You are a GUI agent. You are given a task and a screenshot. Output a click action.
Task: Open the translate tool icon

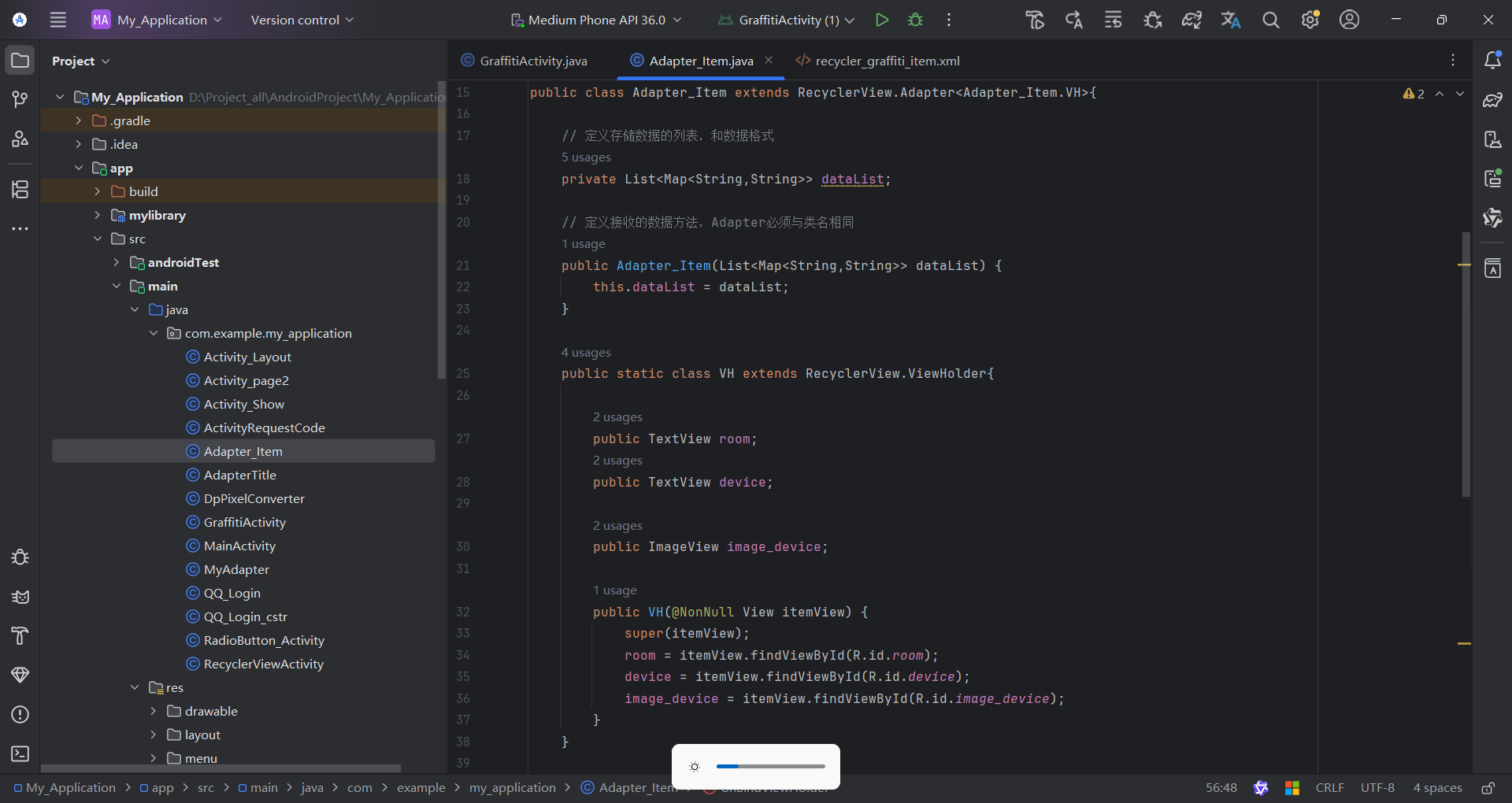click(x=1231, y=20)
